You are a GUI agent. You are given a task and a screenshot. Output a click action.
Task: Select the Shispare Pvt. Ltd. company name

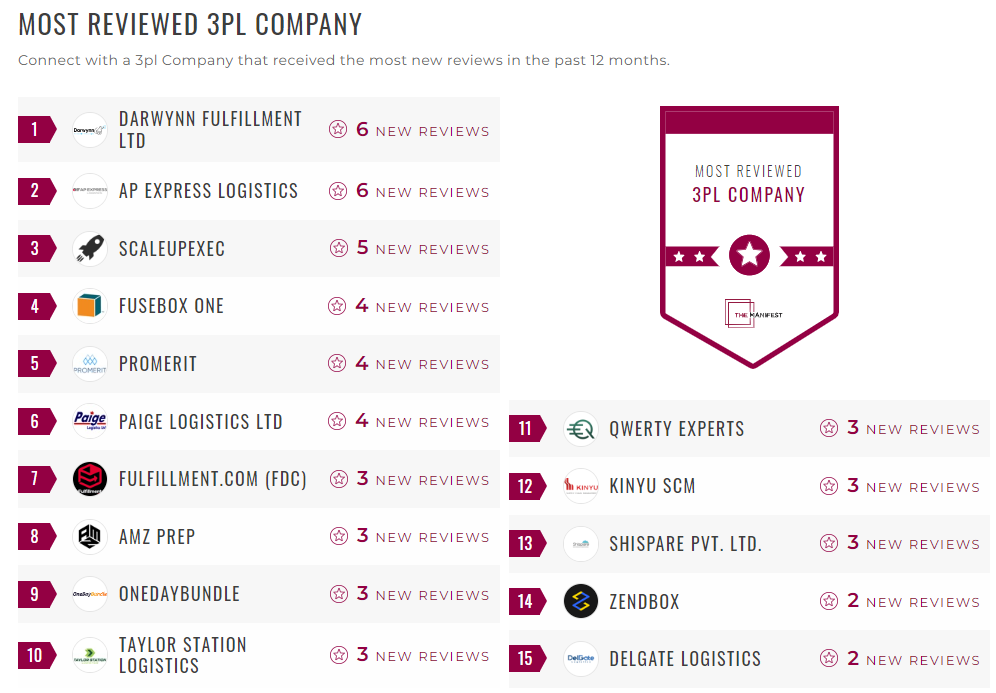click(x=685, y=544)
